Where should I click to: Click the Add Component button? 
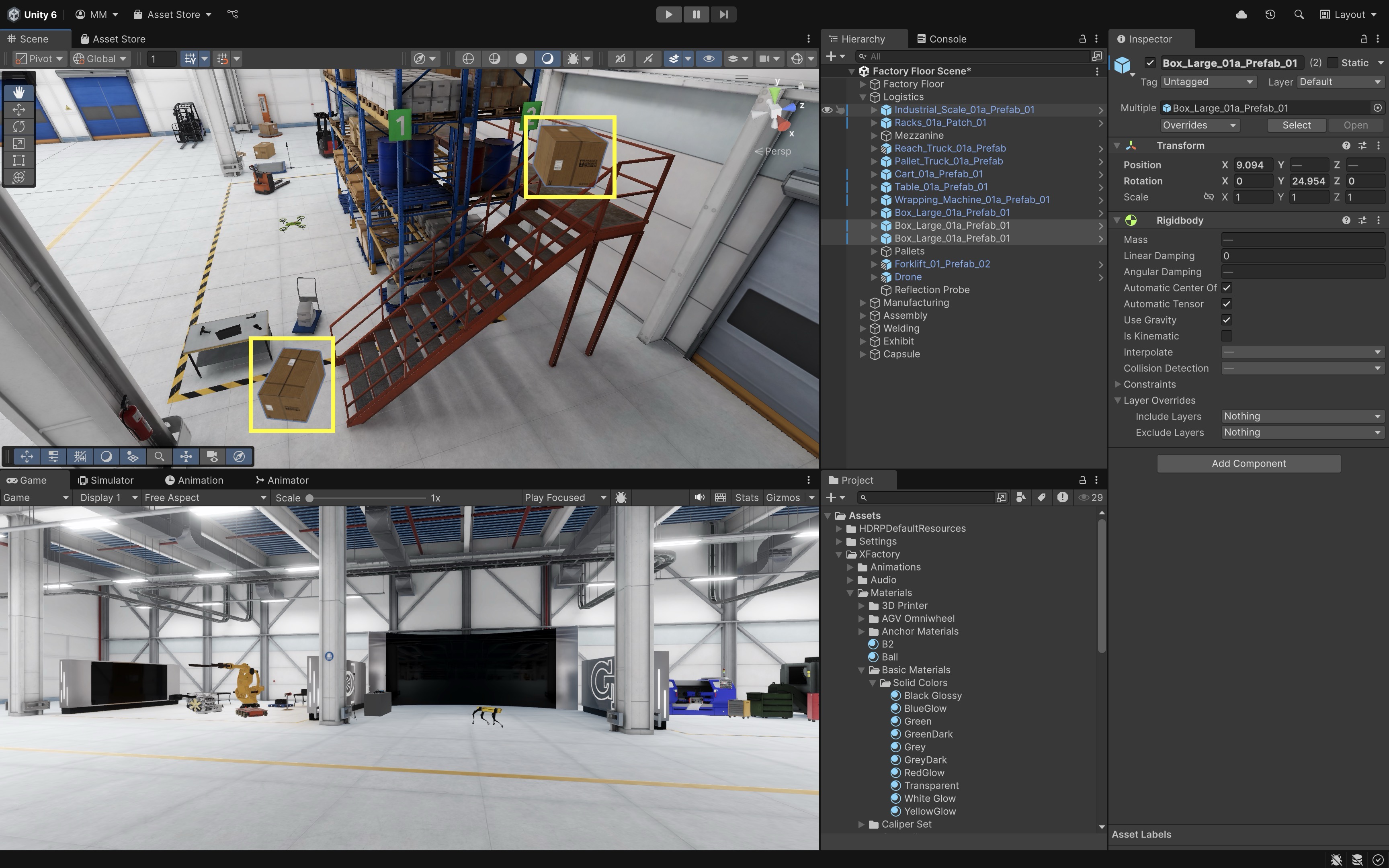[1248, 463]
